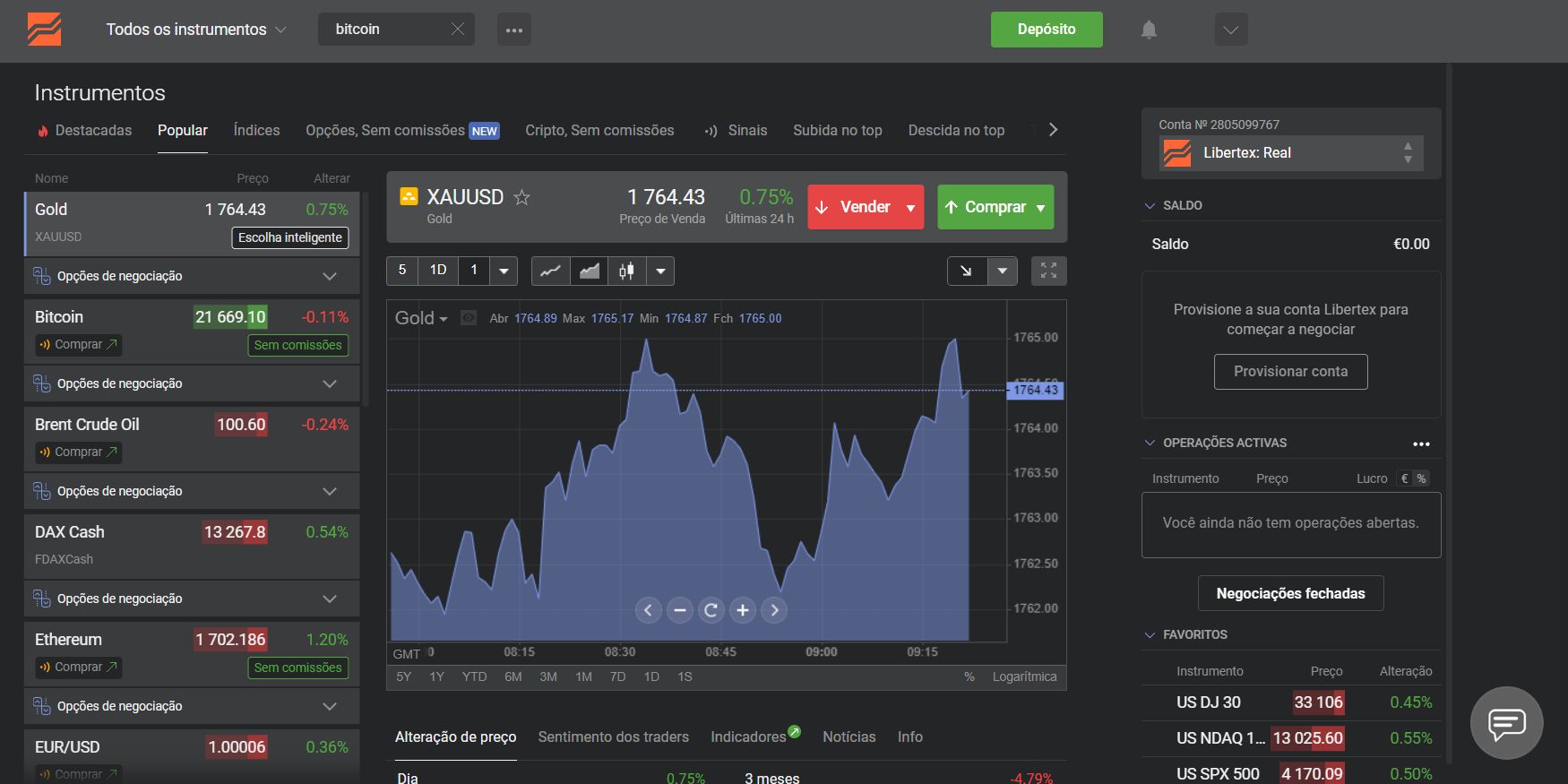The height and width of the screenshot is (784, 1568).
Task: Zoom out chart with minus button
Action: point(680,610)
